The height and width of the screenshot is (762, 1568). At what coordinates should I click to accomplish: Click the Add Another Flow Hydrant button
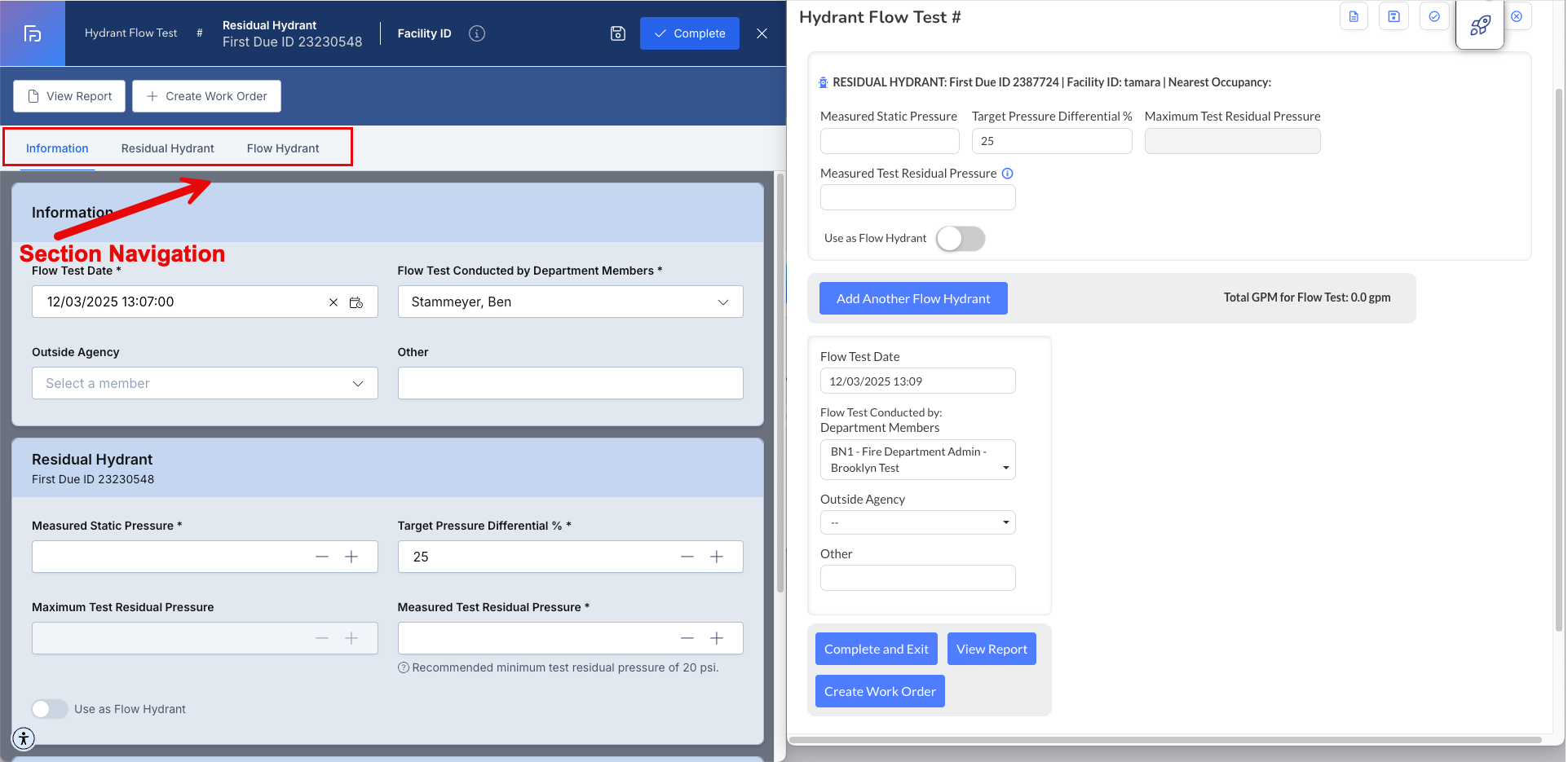[x=912, y=298]
